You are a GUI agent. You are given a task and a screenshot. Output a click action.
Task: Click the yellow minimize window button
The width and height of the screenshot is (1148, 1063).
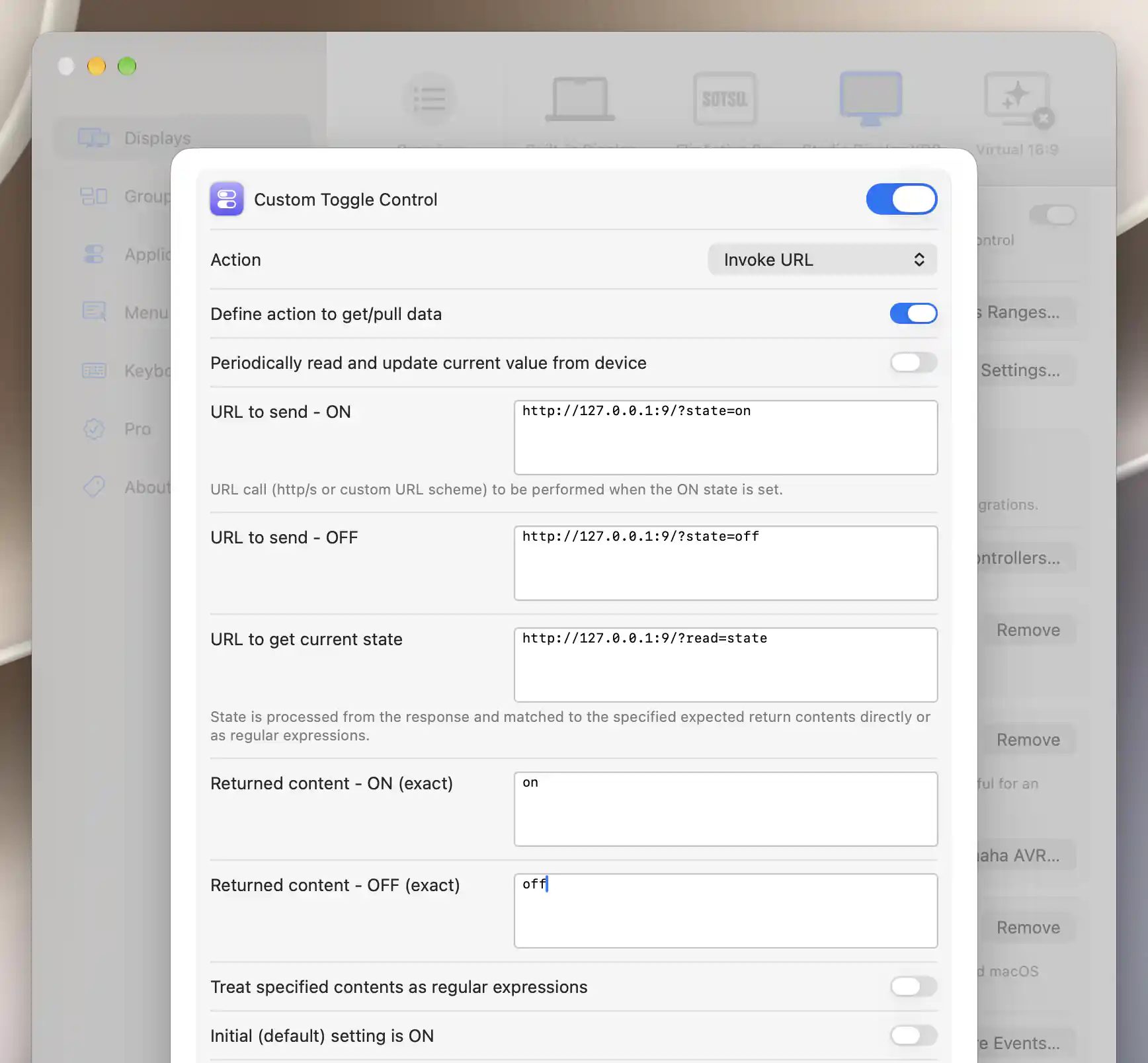pyautogui.click(x=97, y=66)
